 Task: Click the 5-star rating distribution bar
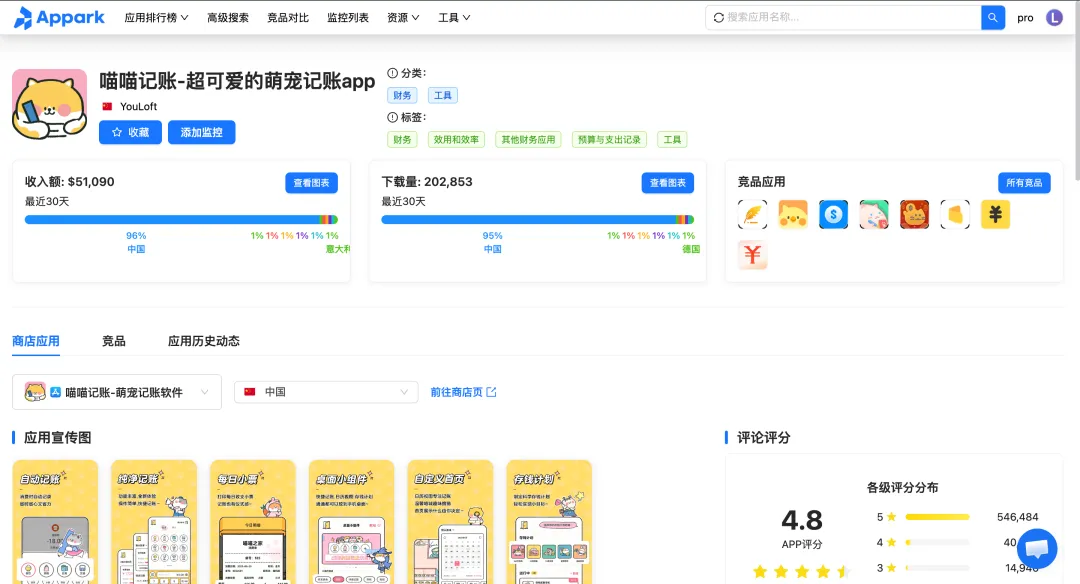pos(937,517)
